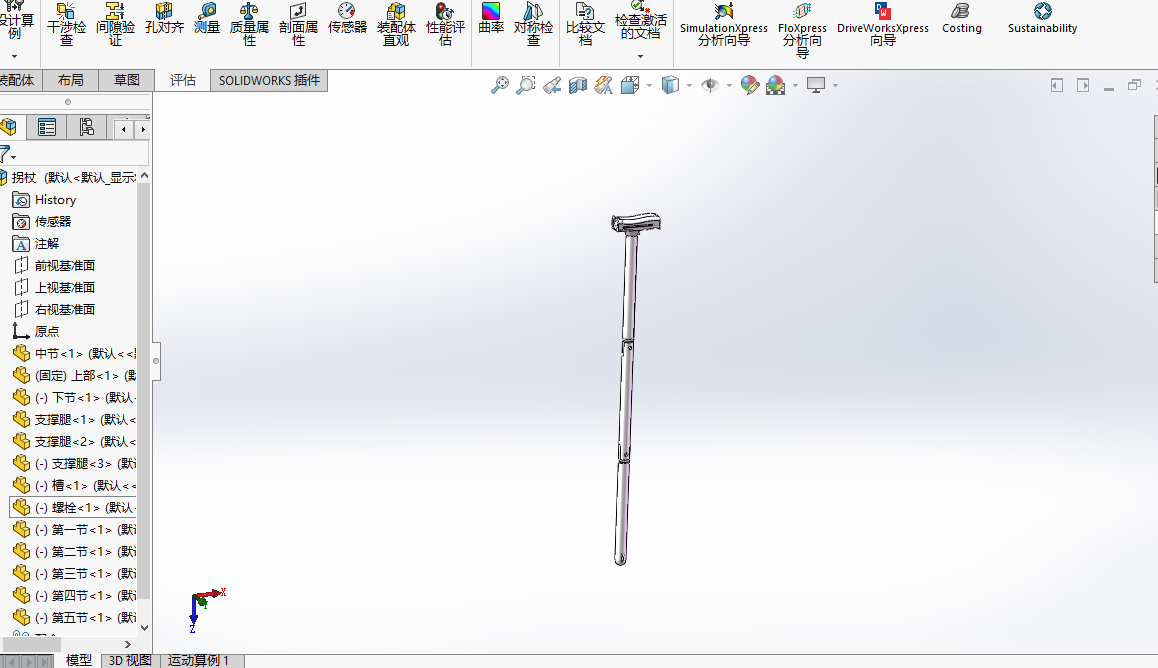Open the Interference Detection (干涉检查) tool

pyautogui.click(x=67, y=24)
